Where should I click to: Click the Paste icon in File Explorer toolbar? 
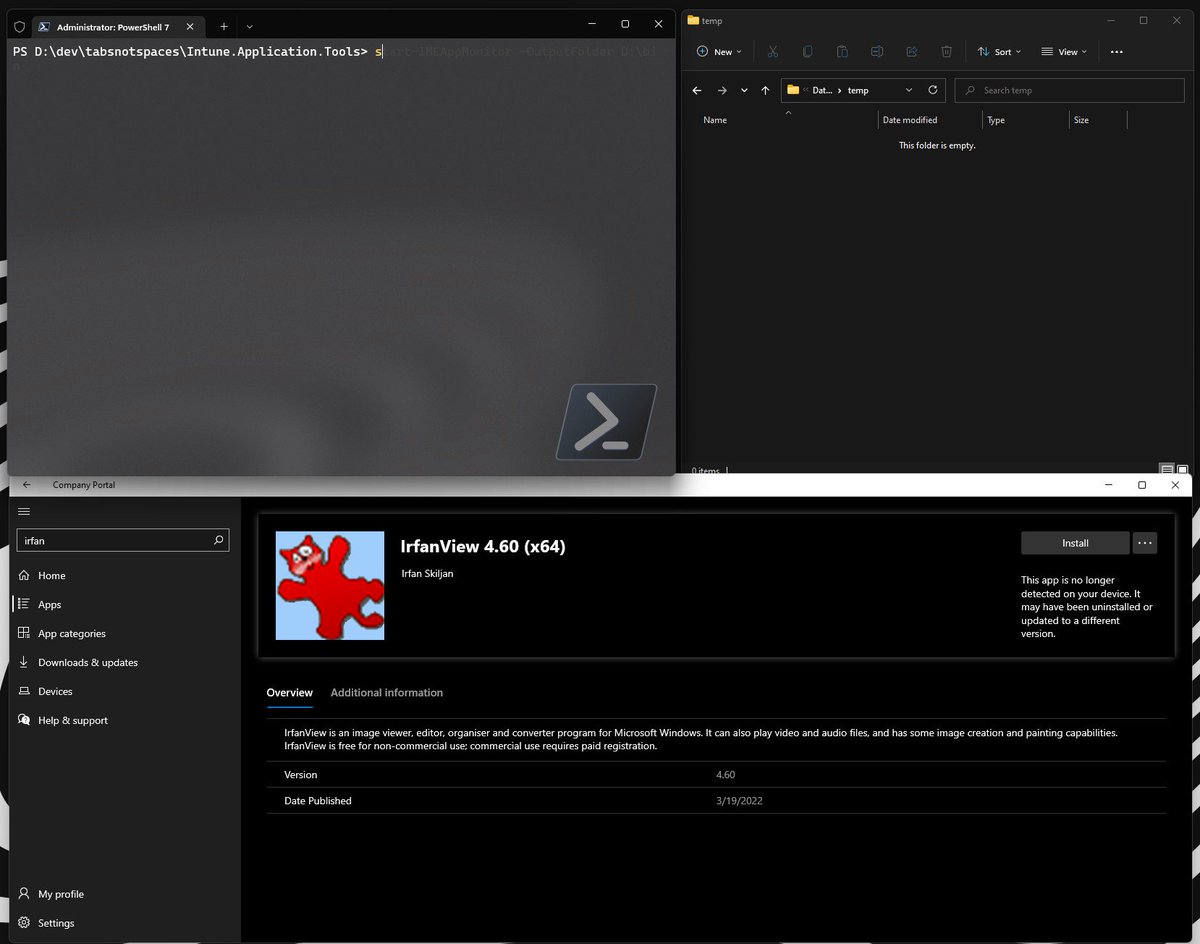pyautogui.click(x=842, y=52)
